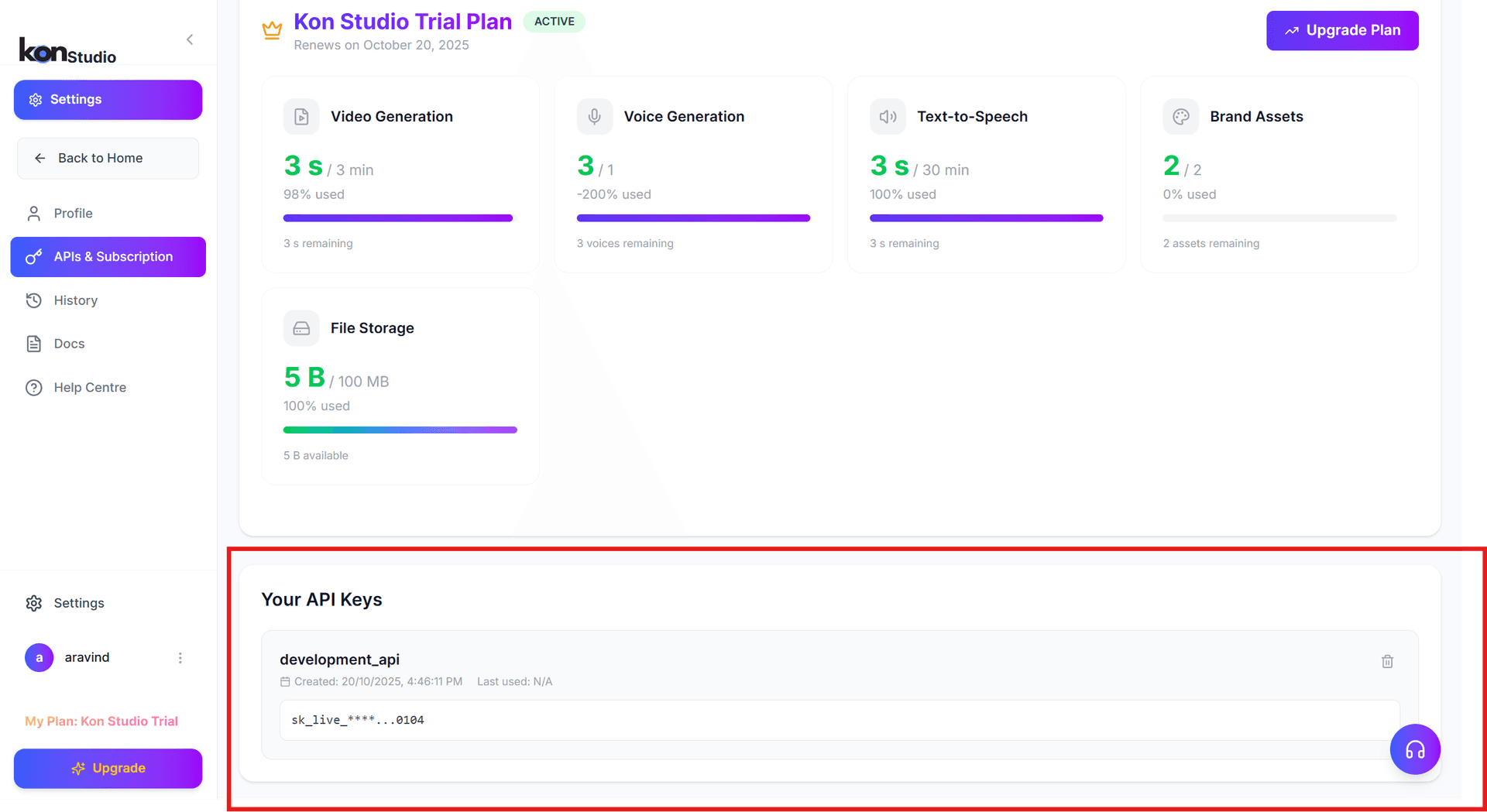Click the crown icon beside Kon Studio Trial Plan
Image resolution: width=1487 pixels, height=812 pixels.
[272, 29]
